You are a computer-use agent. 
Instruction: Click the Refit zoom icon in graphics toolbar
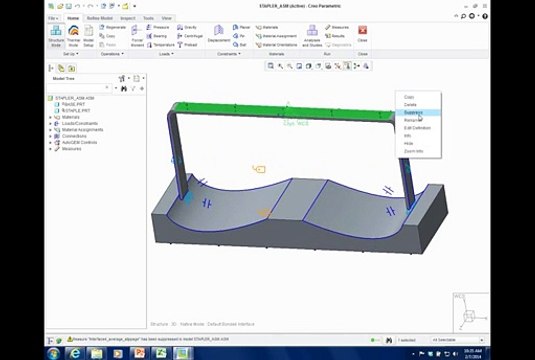(x=271, y=66)
